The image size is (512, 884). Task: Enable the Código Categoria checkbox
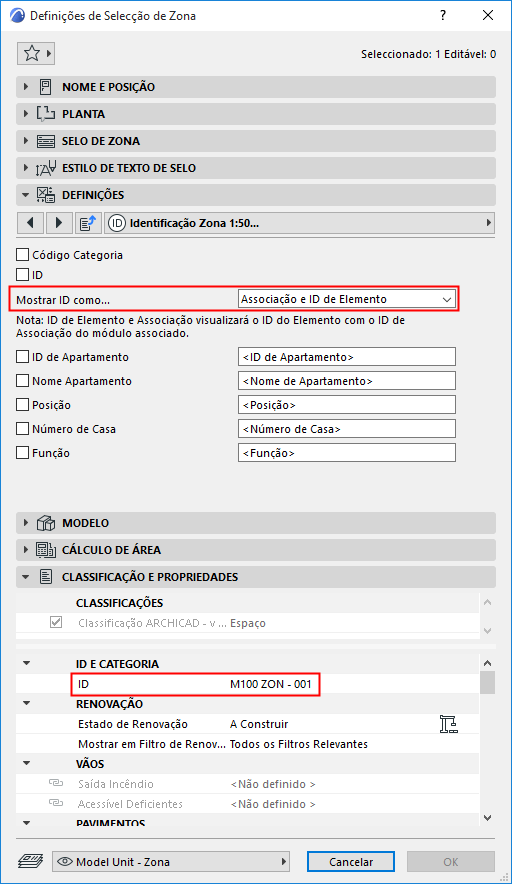click(x=23, y=255)
